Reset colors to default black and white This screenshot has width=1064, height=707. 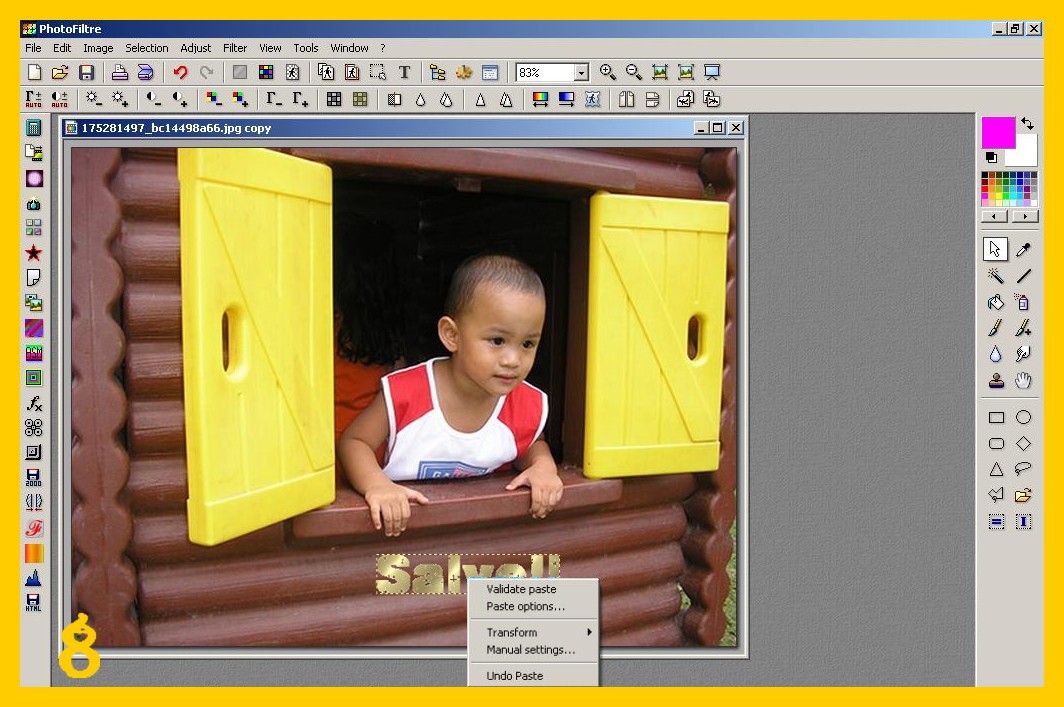pyautogui.click(x=991, y=158)
